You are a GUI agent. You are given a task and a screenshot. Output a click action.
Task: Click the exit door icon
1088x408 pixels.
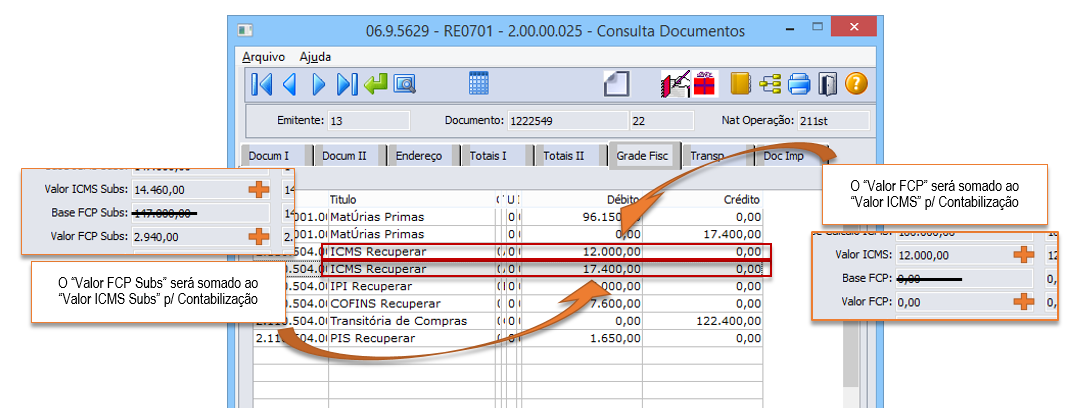coord(828,84)
